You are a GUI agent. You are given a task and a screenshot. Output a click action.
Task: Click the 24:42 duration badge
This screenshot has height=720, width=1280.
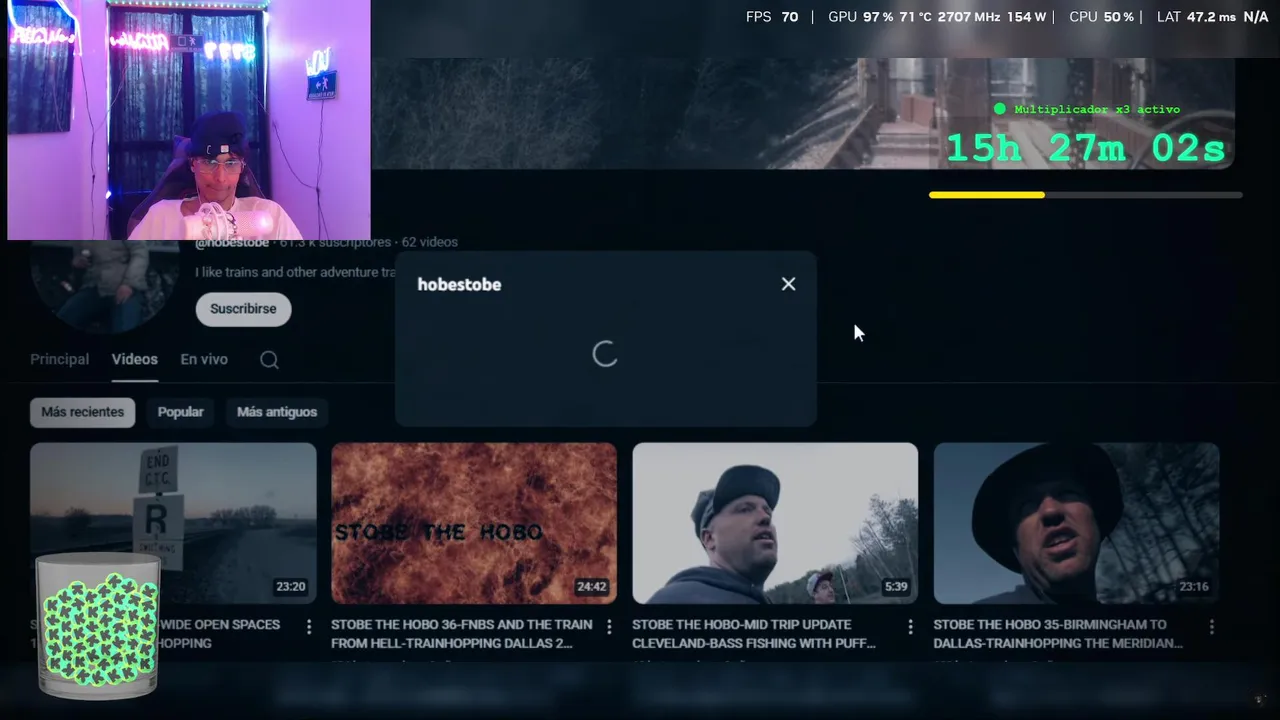point(592,587)
